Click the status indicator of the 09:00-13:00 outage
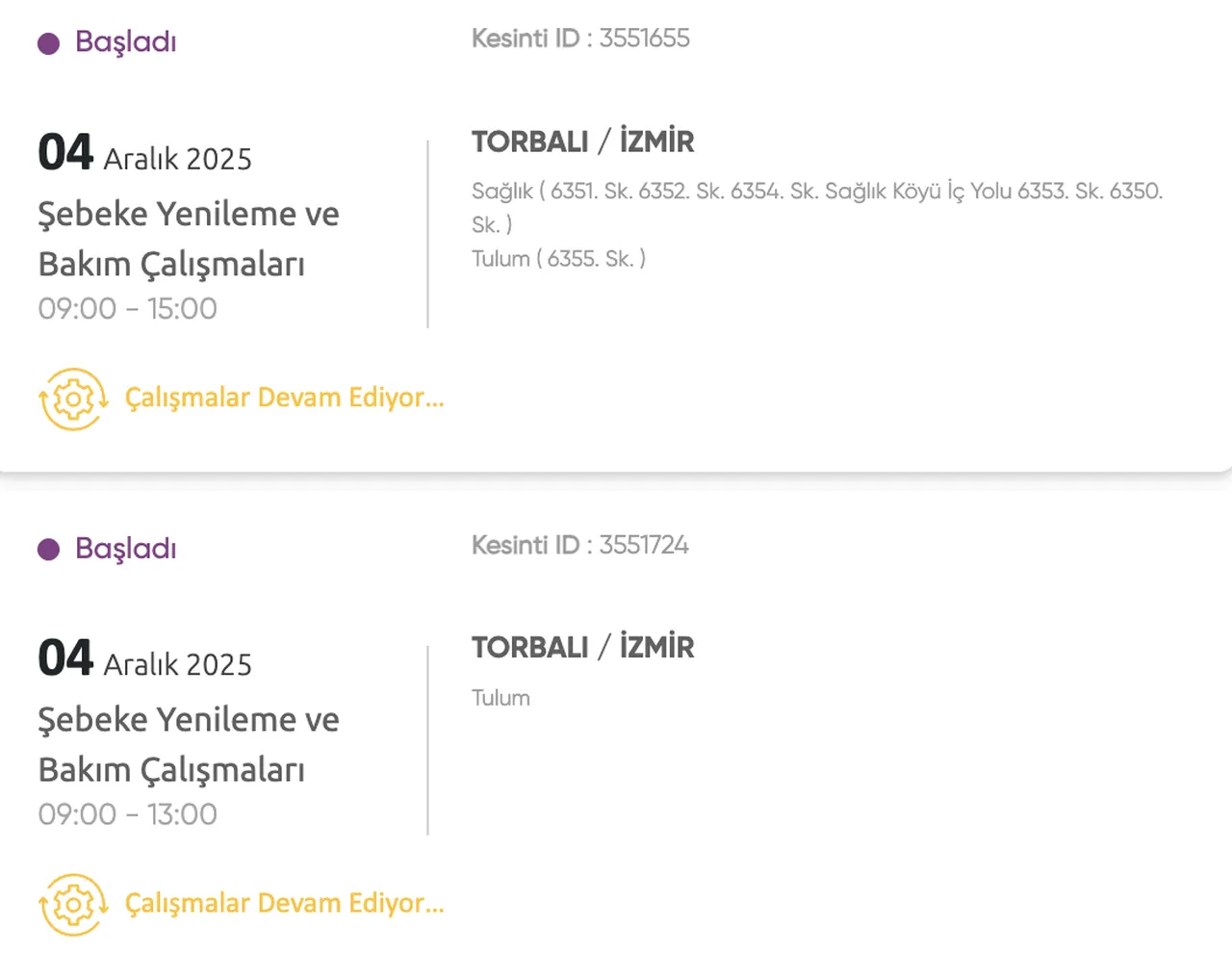 tap(48, 549)
